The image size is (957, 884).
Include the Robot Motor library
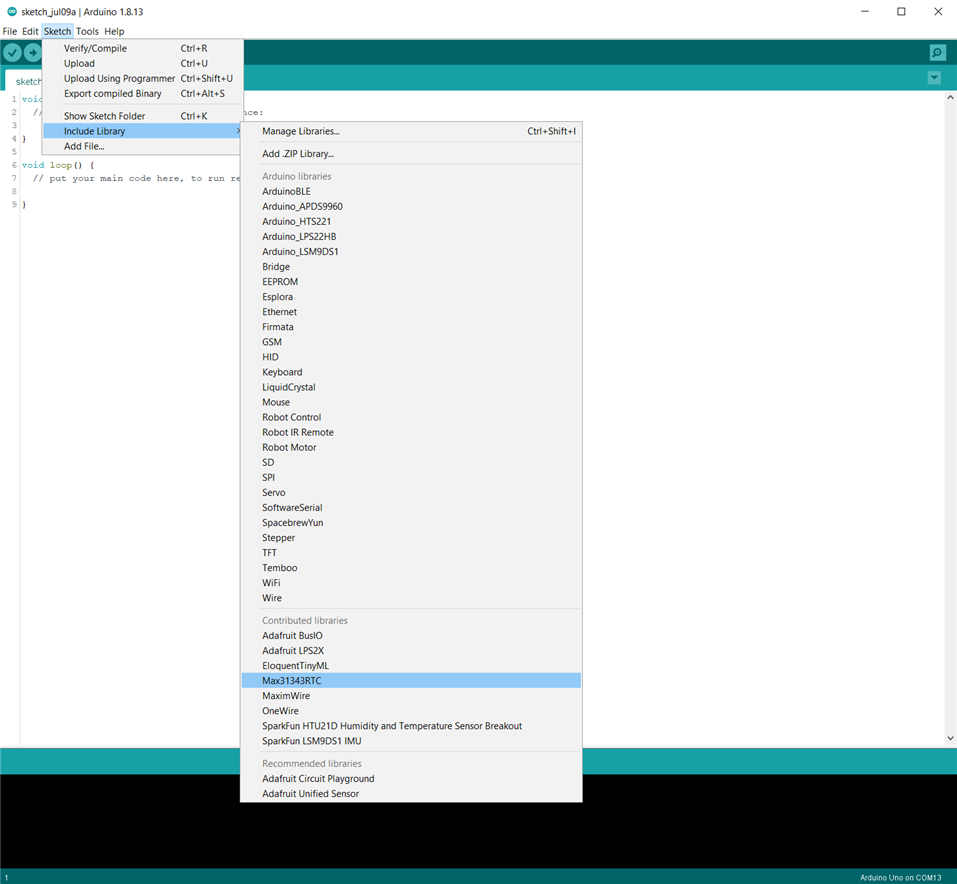coord(411,447)
